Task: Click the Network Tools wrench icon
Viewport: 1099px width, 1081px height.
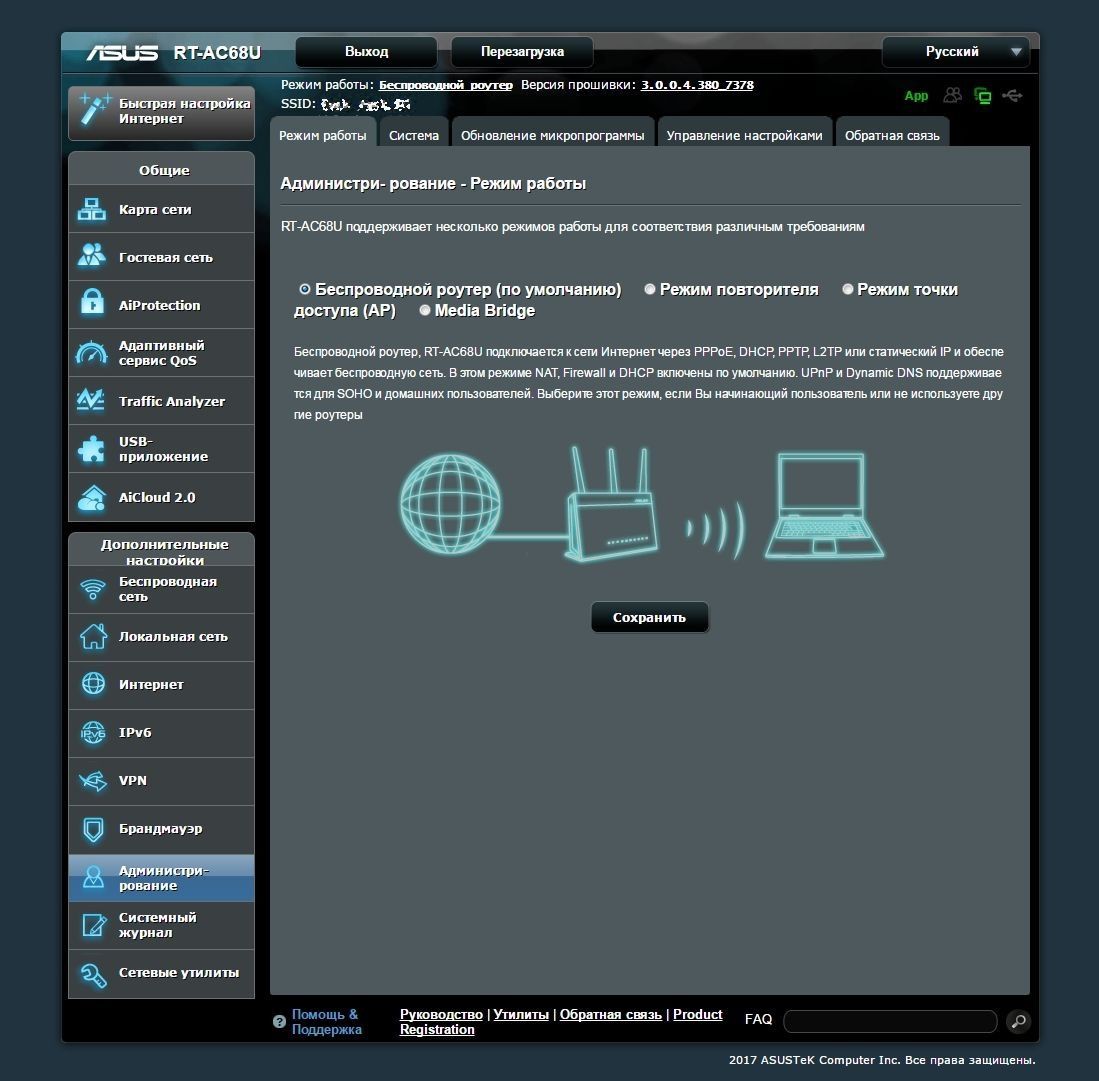Action: pyautogui.click(x=93, y=974)
